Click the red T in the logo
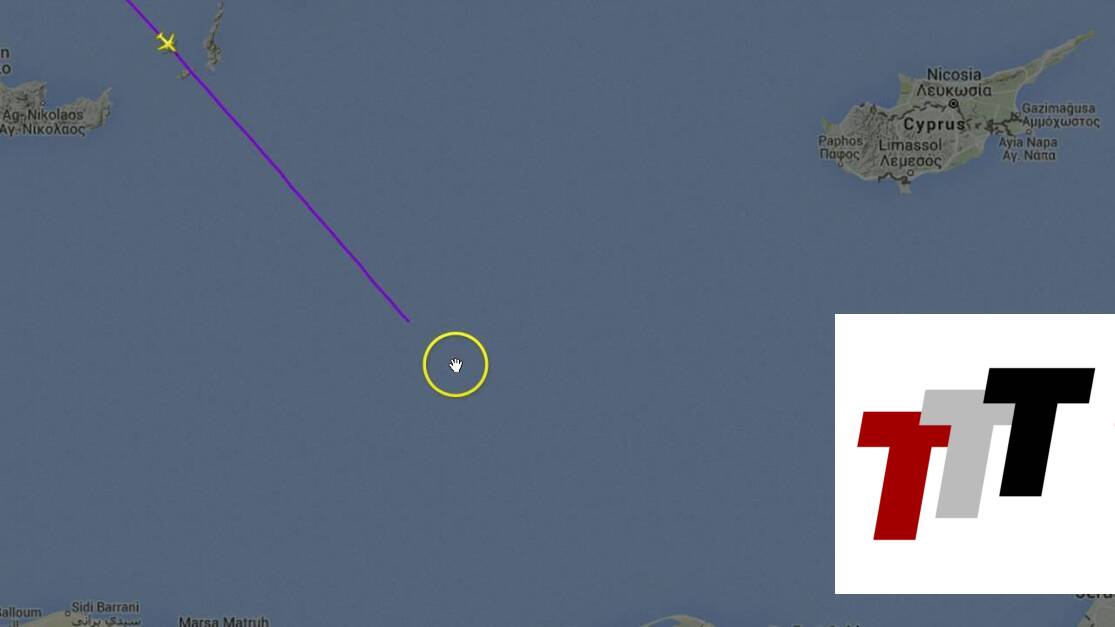 pos(903,475)
